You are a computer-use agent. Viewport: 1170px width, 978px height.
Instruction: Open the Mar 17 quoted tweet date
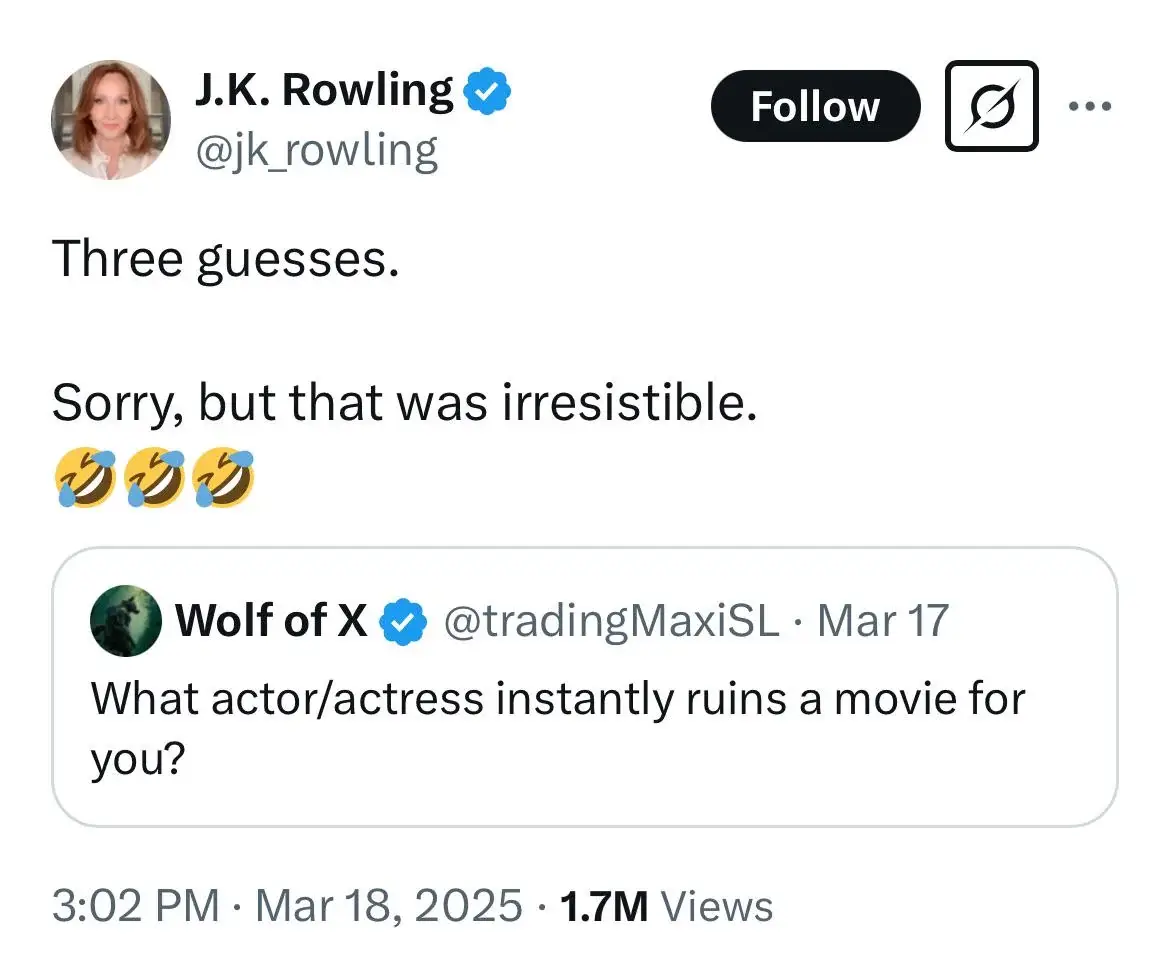[884, 620]
